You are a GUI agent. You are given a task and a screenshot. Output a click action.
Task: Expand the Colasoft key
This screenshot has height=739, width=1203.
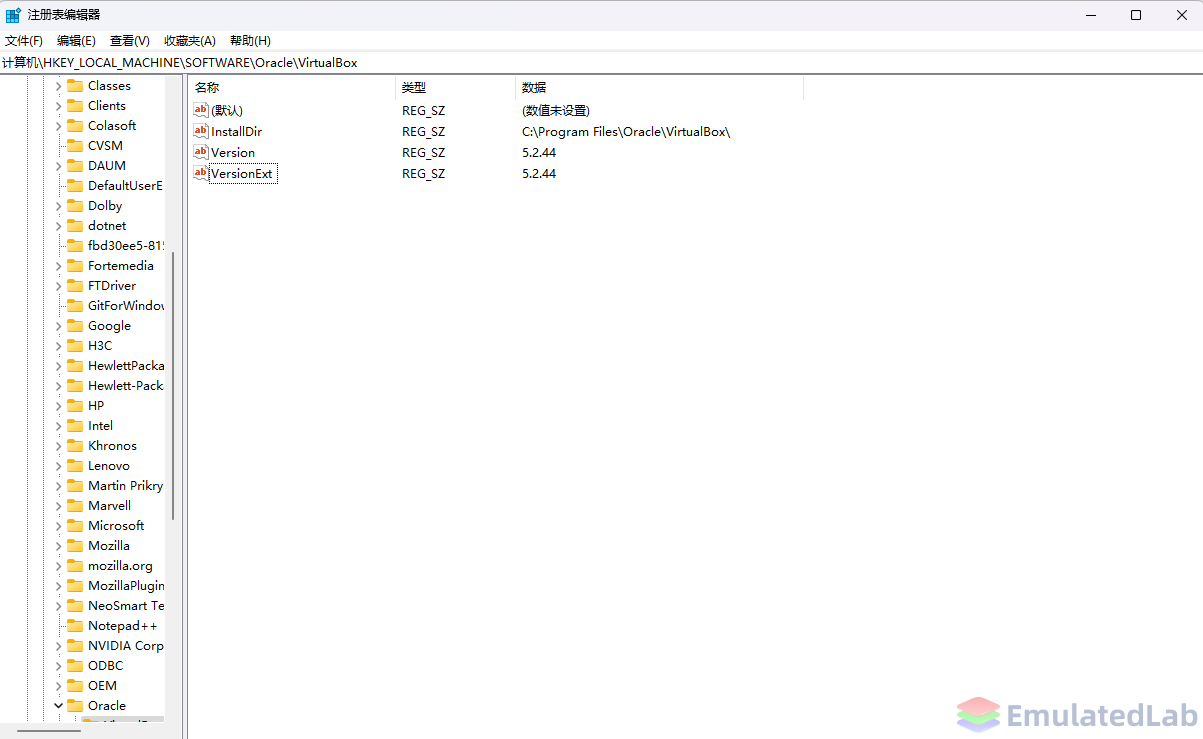(58, 126)
